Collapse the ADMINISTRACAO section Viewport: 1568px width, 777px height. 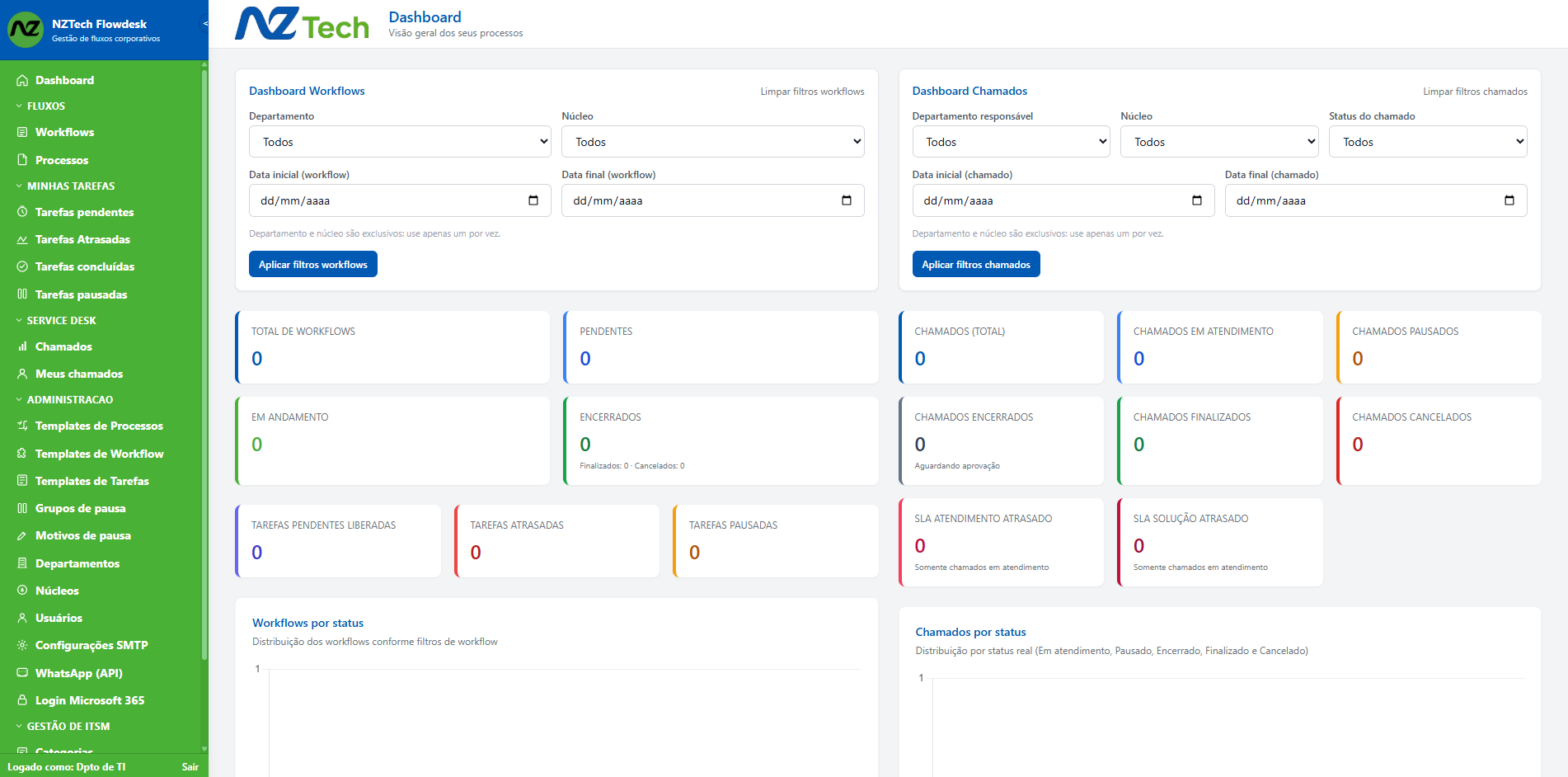(63, 400)
